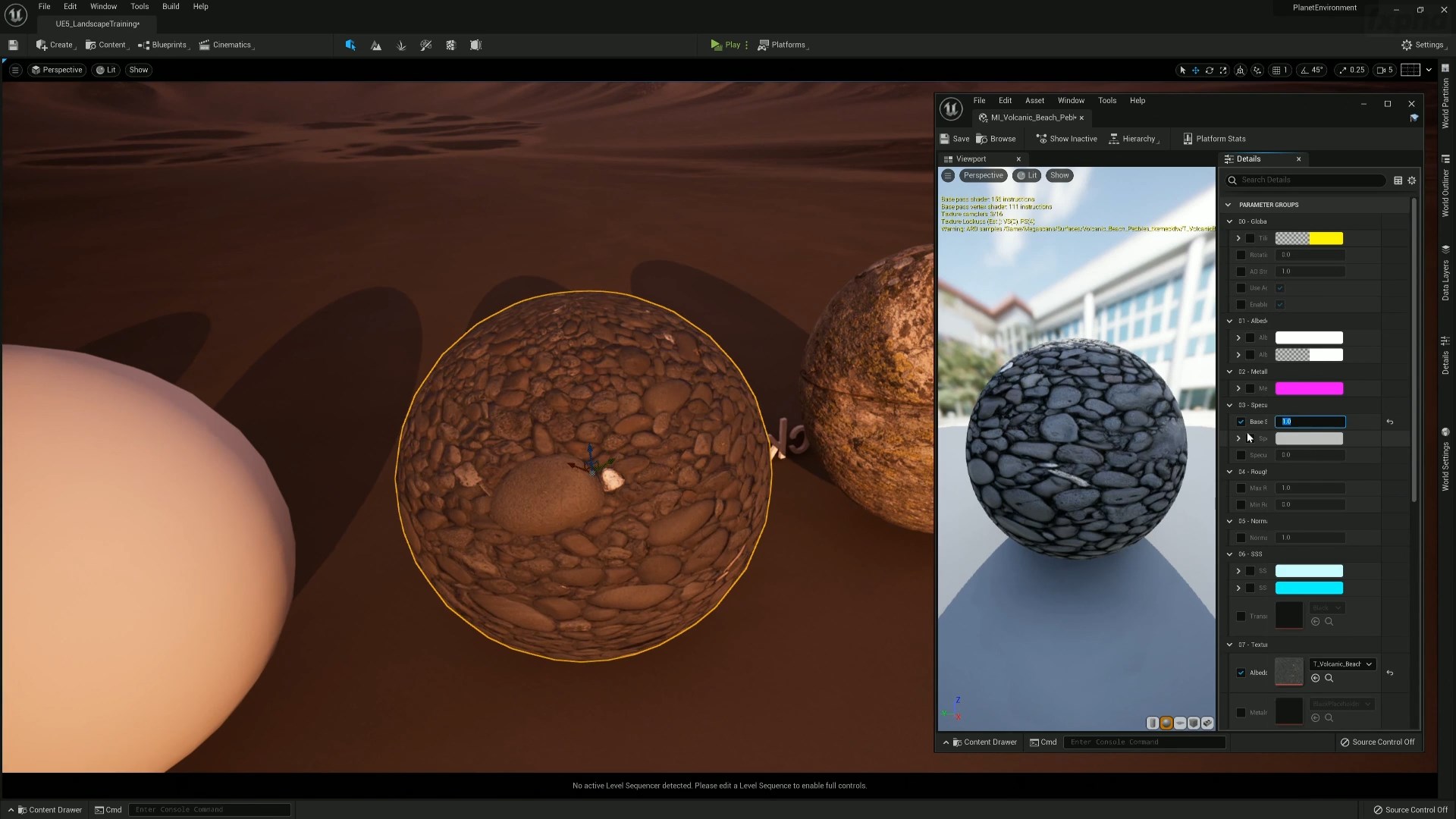Viewport: 1456px width, 819px height.
Task: Collapse the 06 - SSS group
Action: tap(1230, 554)
